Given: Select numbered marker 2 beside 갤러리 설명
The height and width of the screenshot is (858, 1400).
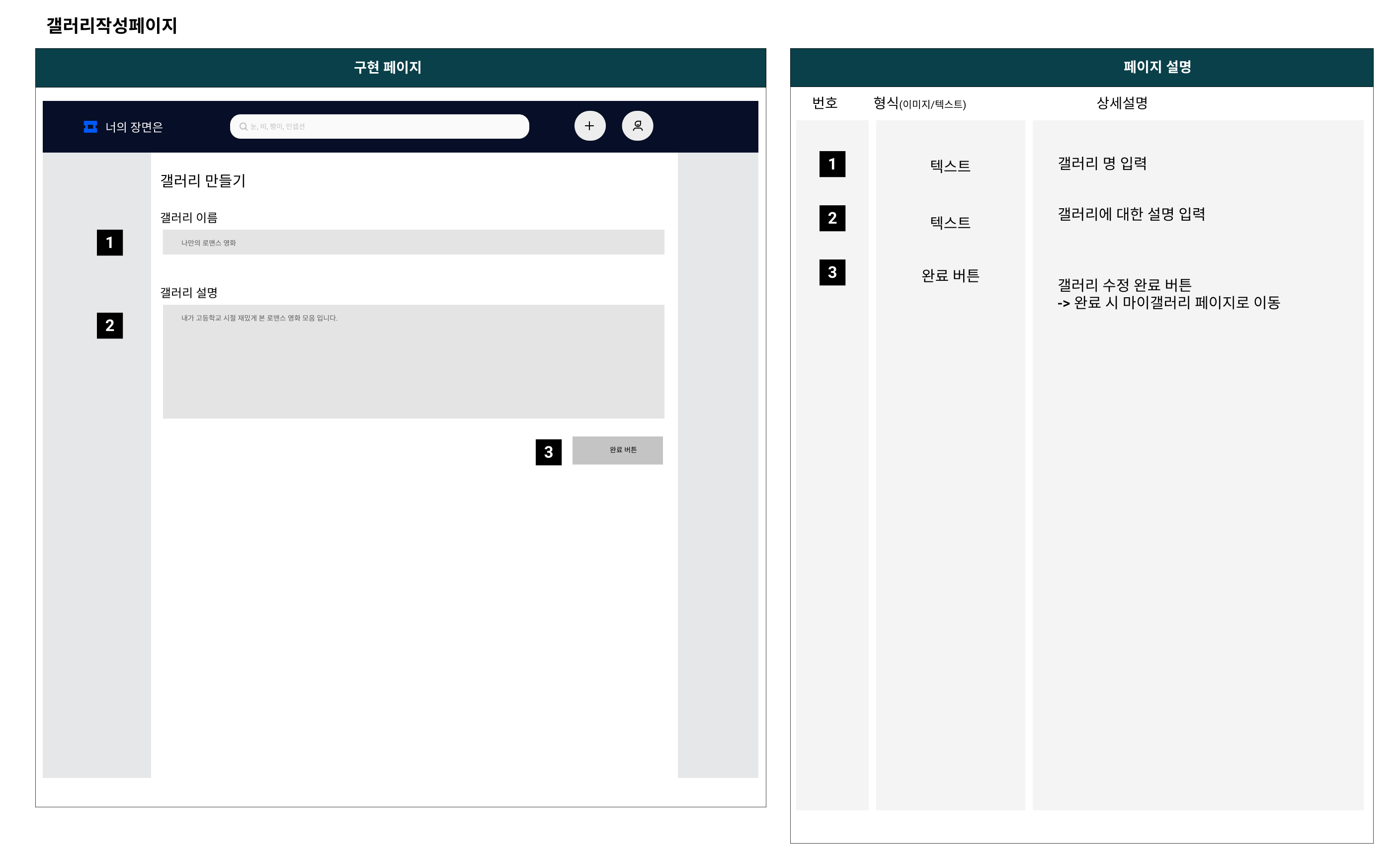Looking at the screenshot, I should tap(109, 326).
